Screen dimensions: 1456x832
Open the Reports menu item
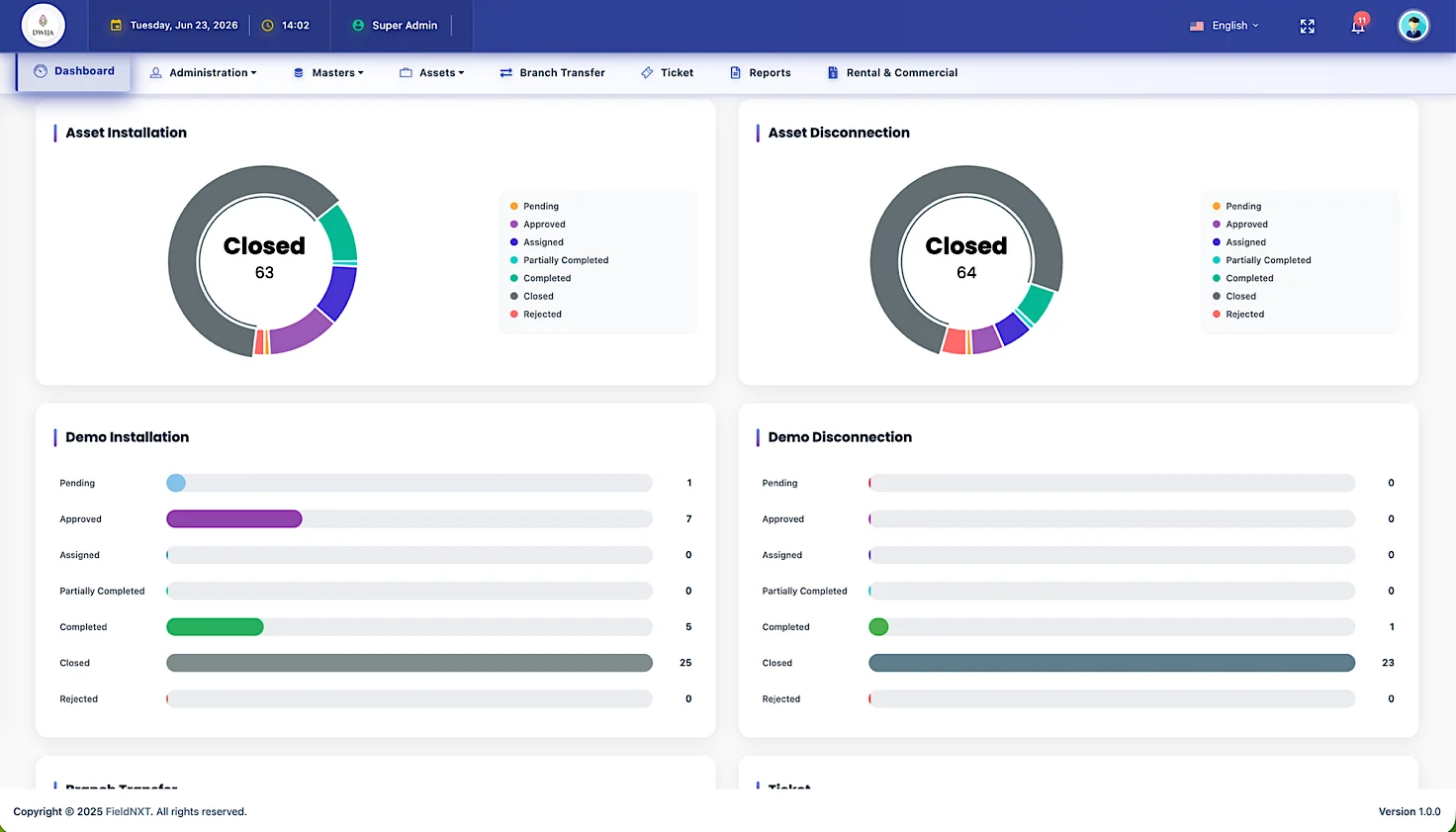tap(760, 72)
